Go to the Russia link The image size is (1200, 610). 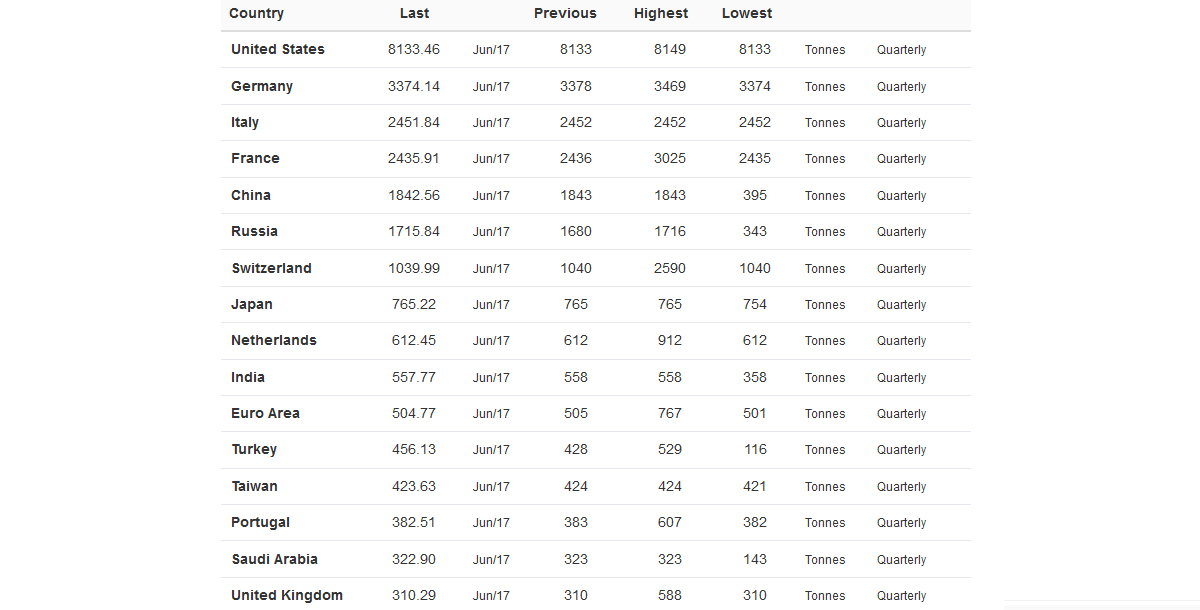pyautogui.click(x=254, y=231)
